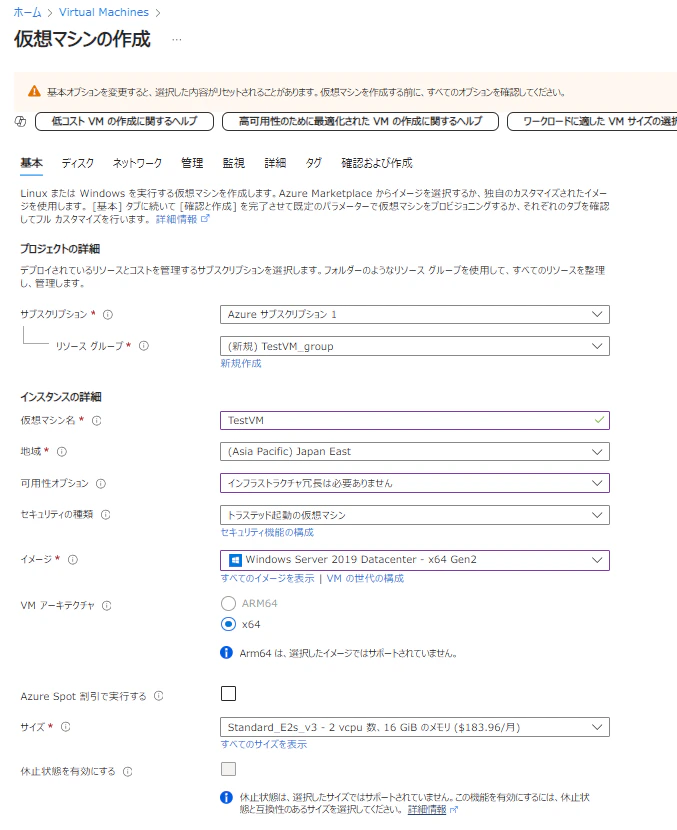The image size is (677, 830).
Task: Click the blue info icon for Arm64 notice
Action: click(227, 653)
